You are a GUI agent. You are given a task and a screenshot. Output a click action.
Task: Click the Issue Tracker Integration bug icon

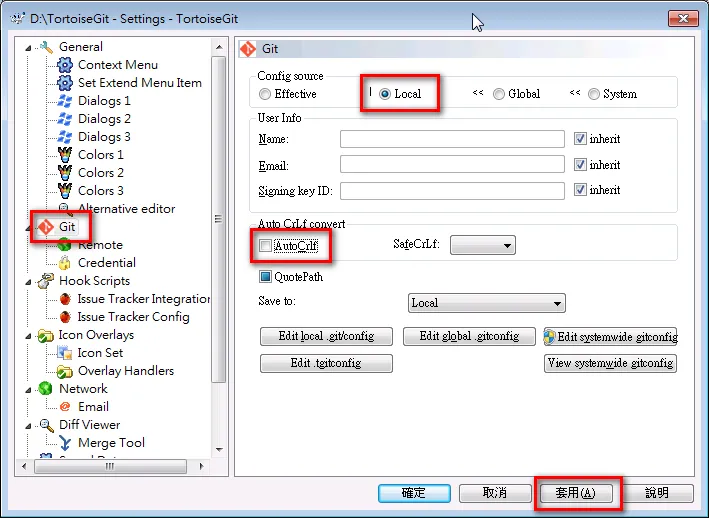pos(65,299)
